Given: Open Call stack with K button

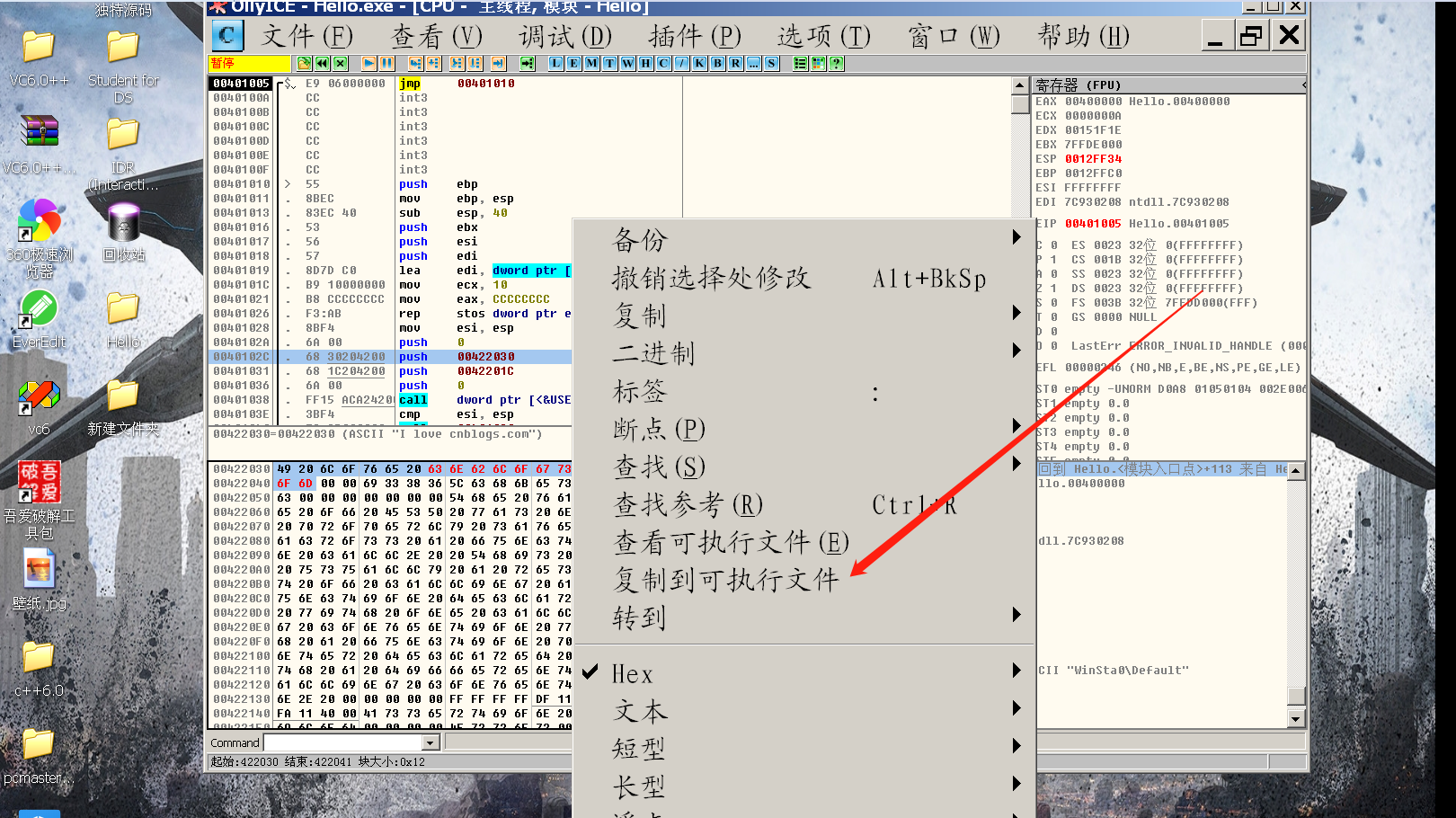Looking at the screenshot, I should point(700,63).
